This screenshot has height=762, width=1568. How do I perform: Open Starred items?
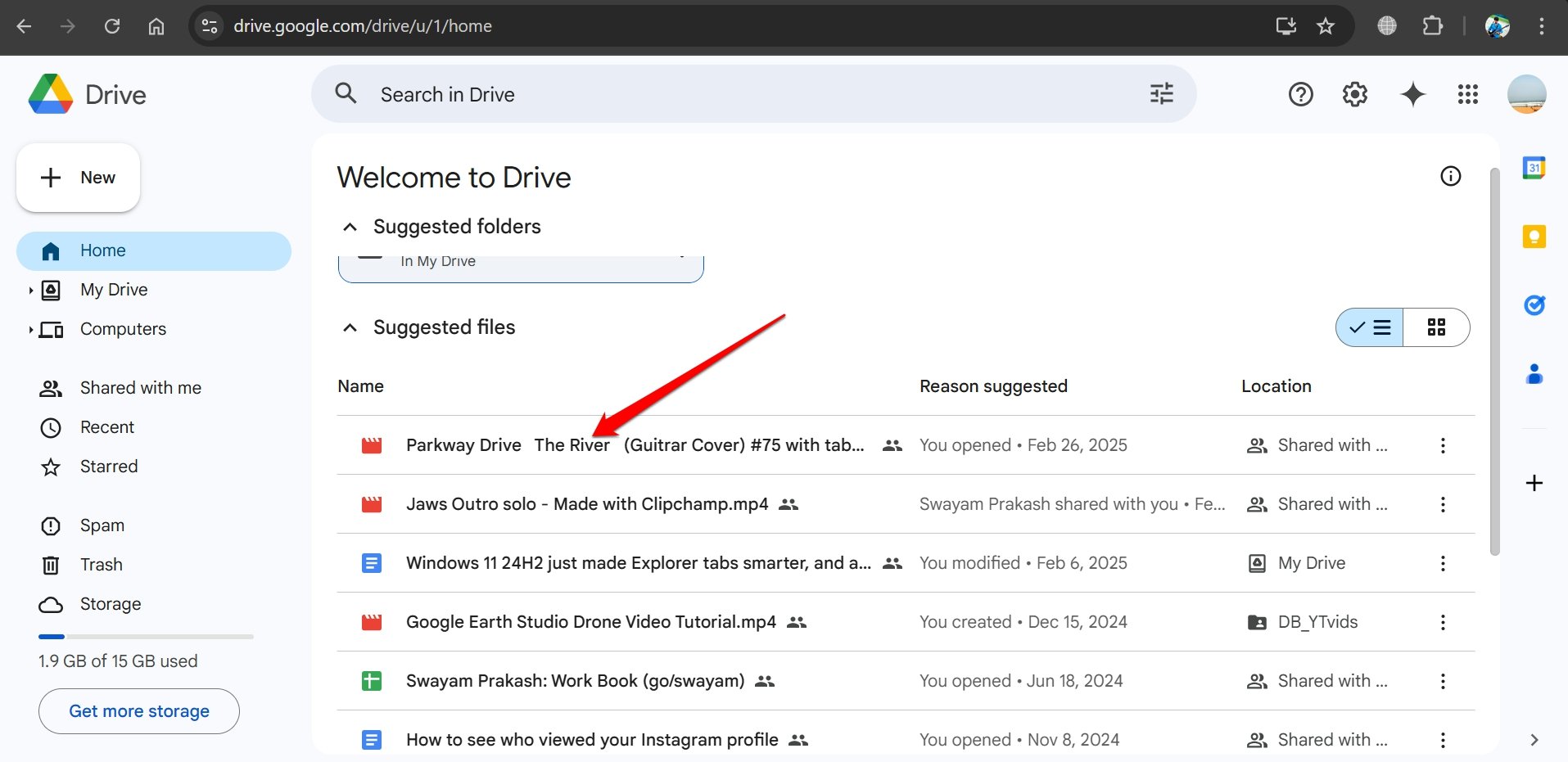(108, 467)
